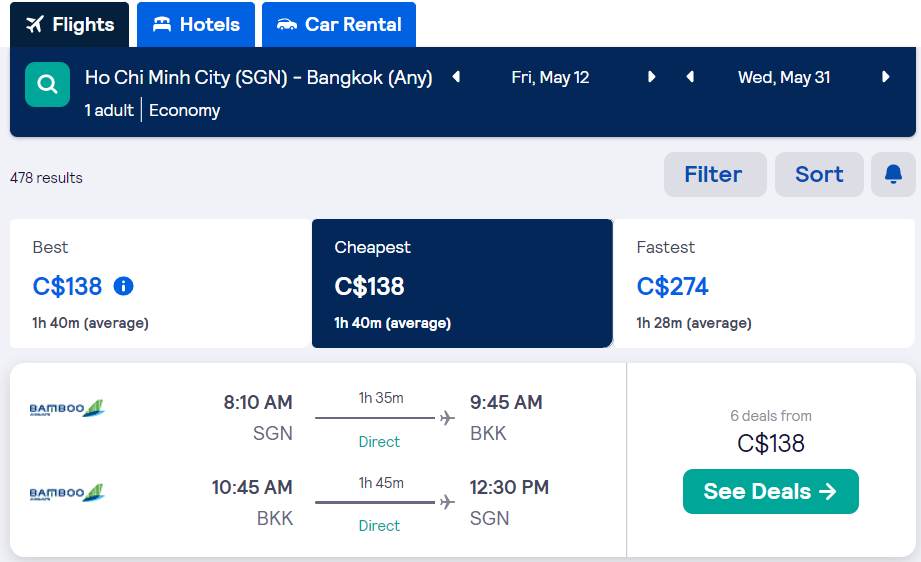This screenshot has width=921, height=562.
Task: Select previous day arrow for Fri, May 12
Action: [x=456, y=77]
